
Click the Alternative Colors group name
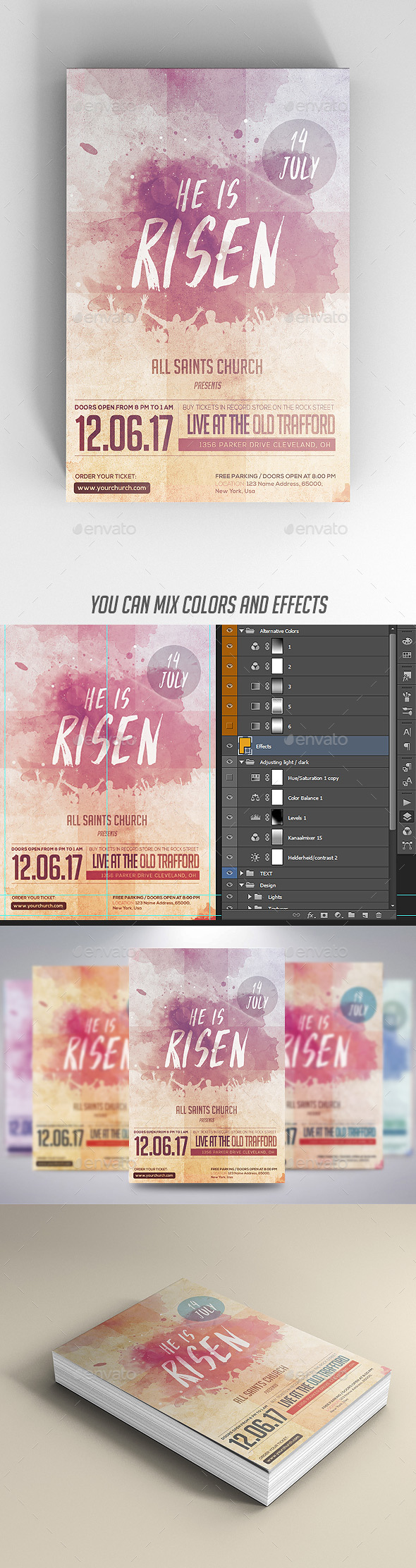[279, 631]
